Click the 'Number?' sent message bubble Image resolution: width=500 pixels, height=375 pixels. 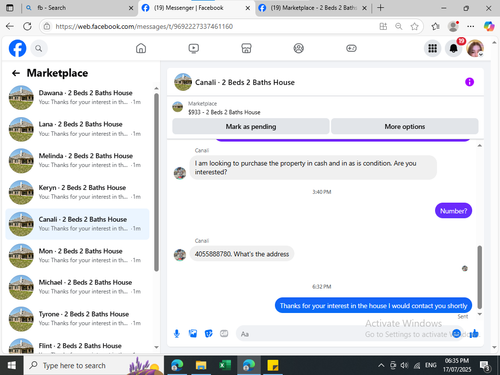(453, 211)
